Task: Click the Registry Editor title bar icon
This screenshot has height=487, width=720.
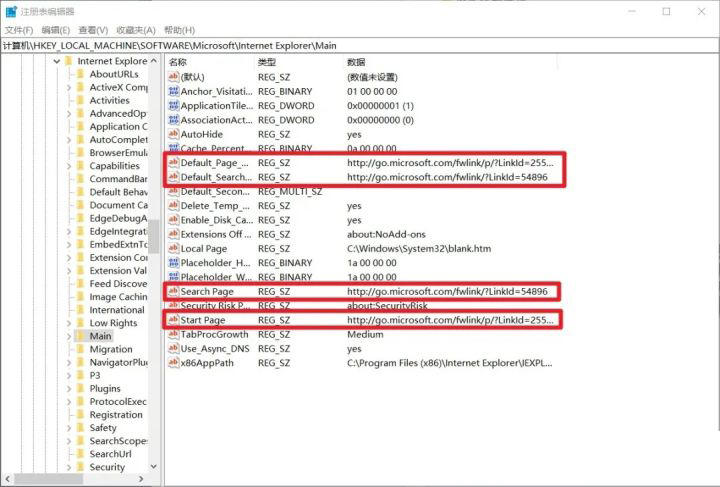Action: pyautogui.click(x=11, y=11)
